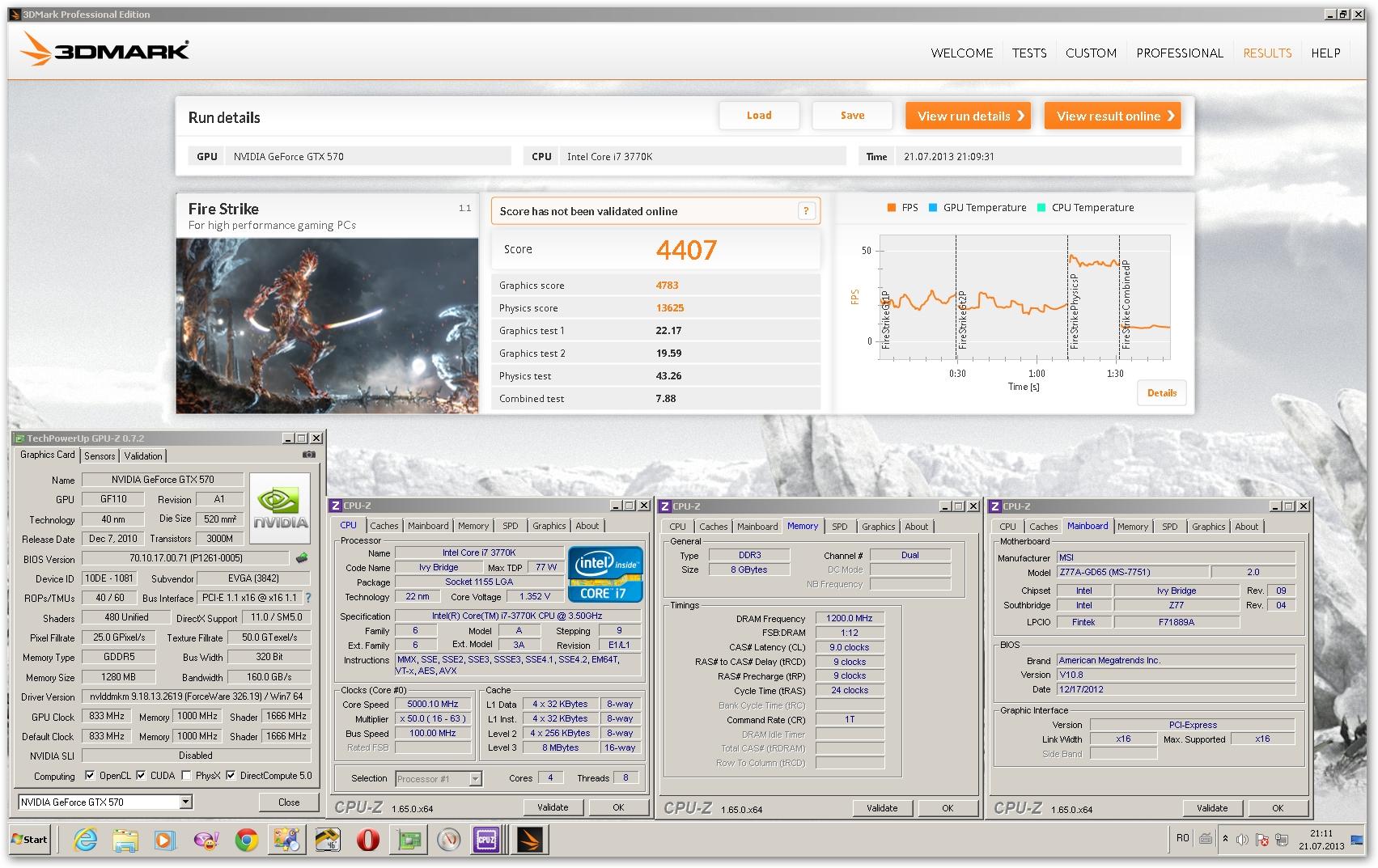Screen dimensions: 1378x868
Task: Click the Start button on the taskbar
Action: tap(30, 839)
